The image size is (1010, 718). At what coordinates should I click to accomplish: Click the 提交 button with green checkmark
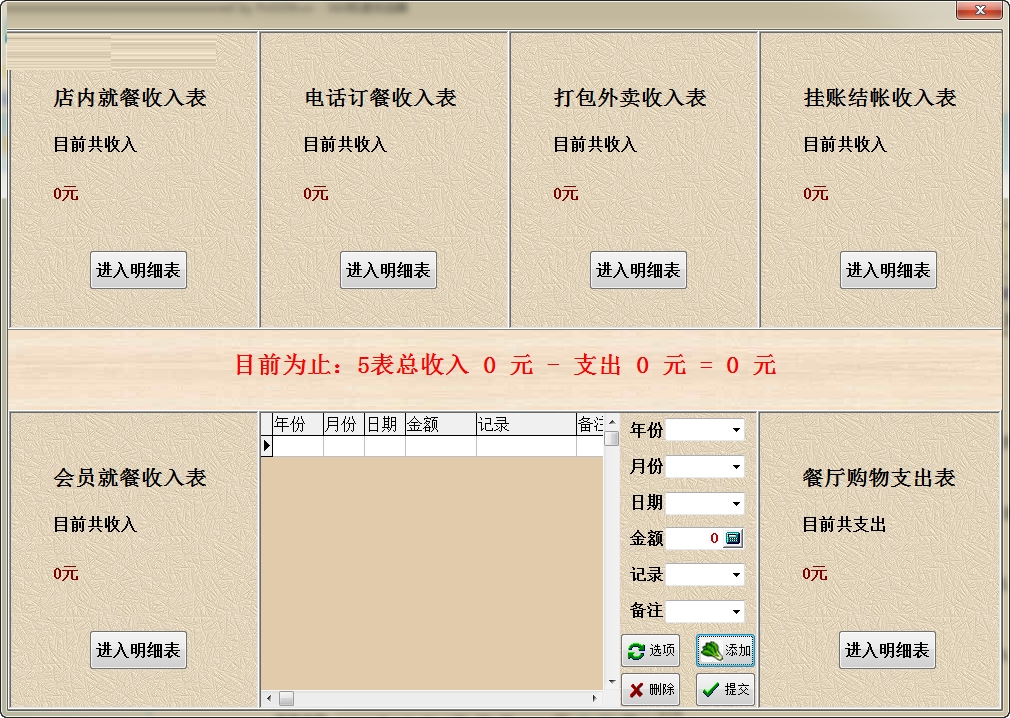pos(725,690)
